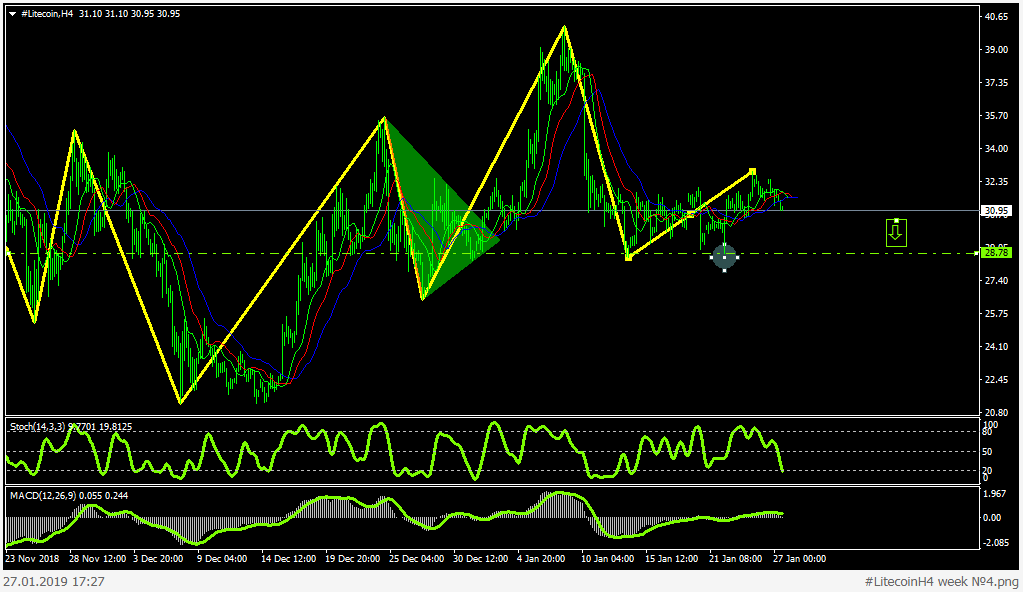This screenshot has height=592, width=1023.
Task: Click the chart menu triangle beside #Litecoin,H4
Action: (x=12, y=14)
